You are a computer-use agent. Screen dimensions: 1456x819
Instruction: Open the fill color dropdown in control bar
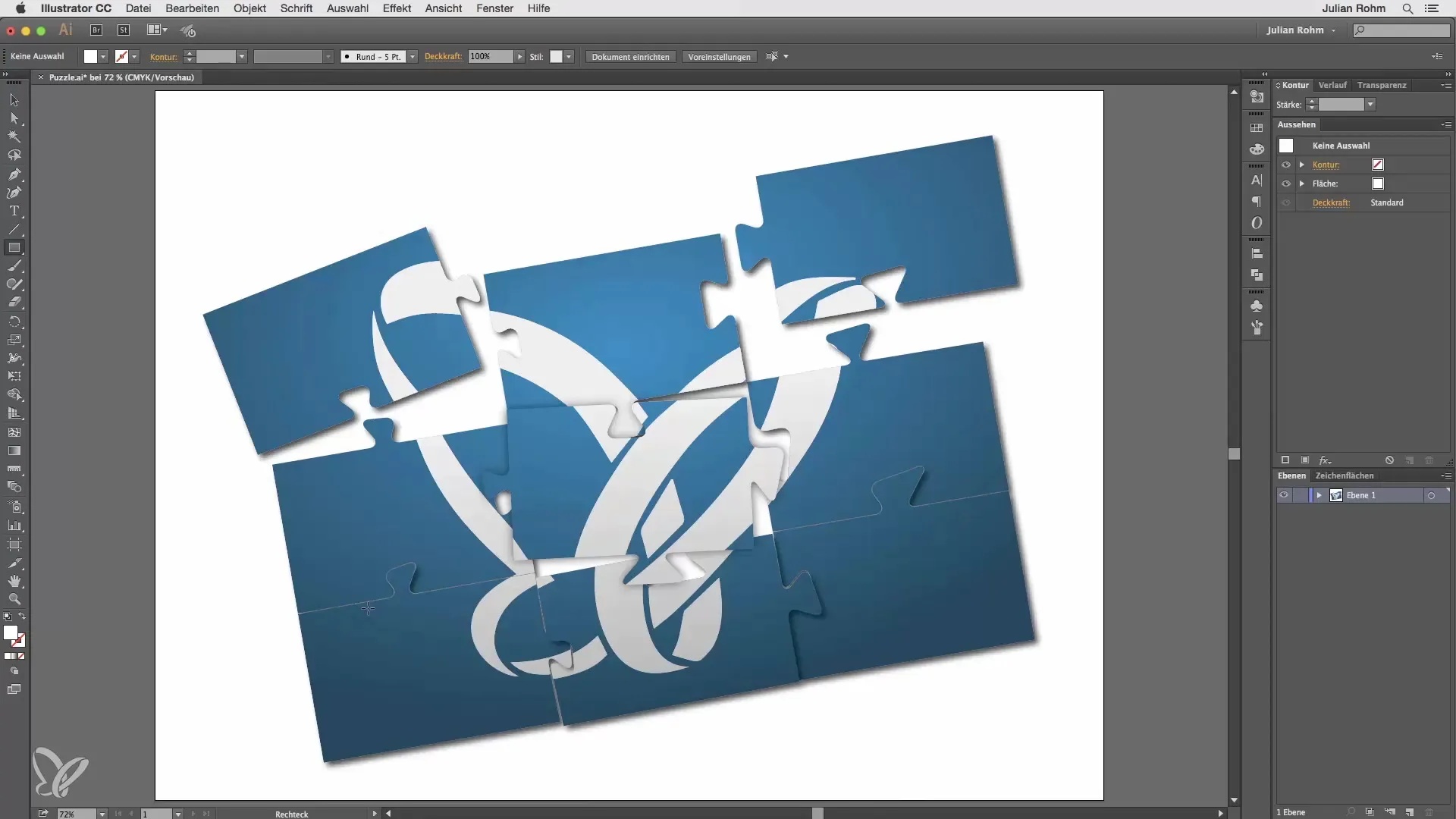click(103, 57)
